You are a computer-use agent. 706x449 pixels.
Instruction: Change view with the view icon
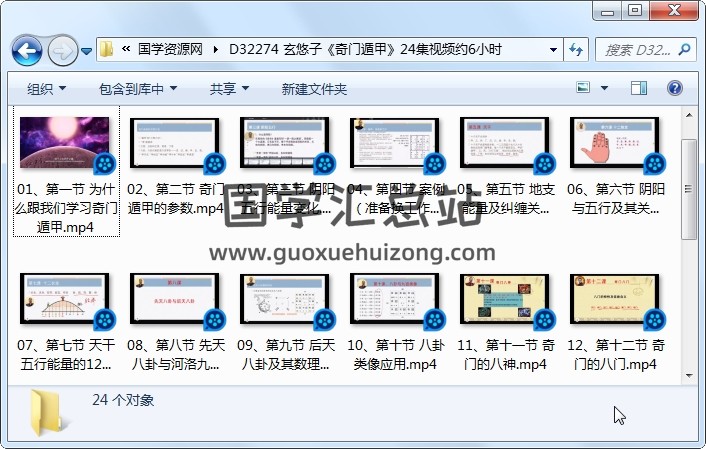583,87
